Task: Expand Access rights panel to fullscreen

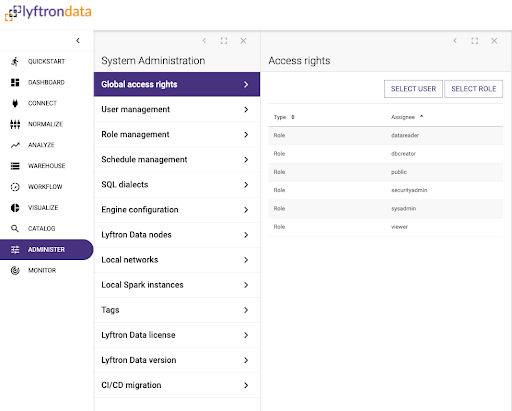Action: pyautogui.click(x=475, y=41)
